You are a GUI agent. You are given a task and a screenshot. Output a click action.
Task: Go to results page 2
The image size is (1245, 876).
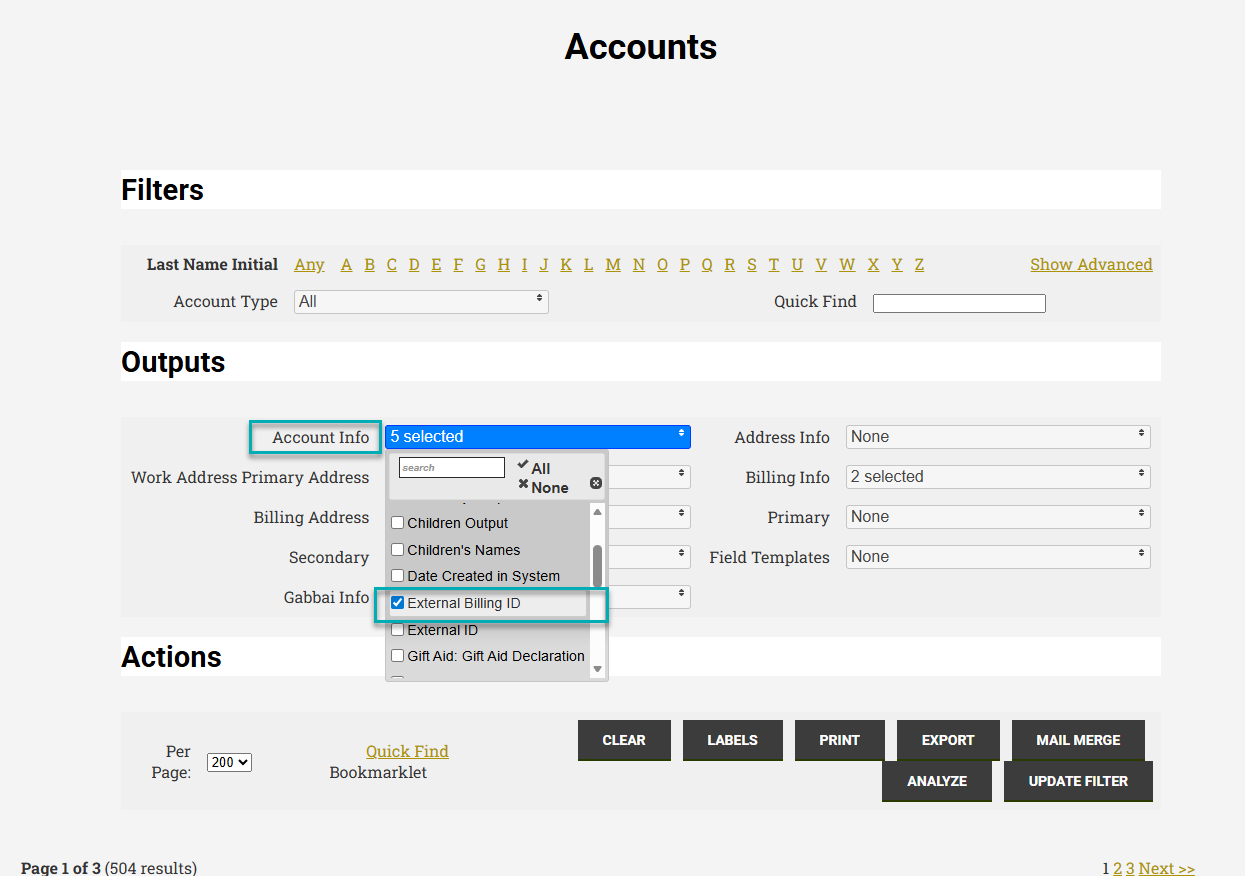point(1118,868)
